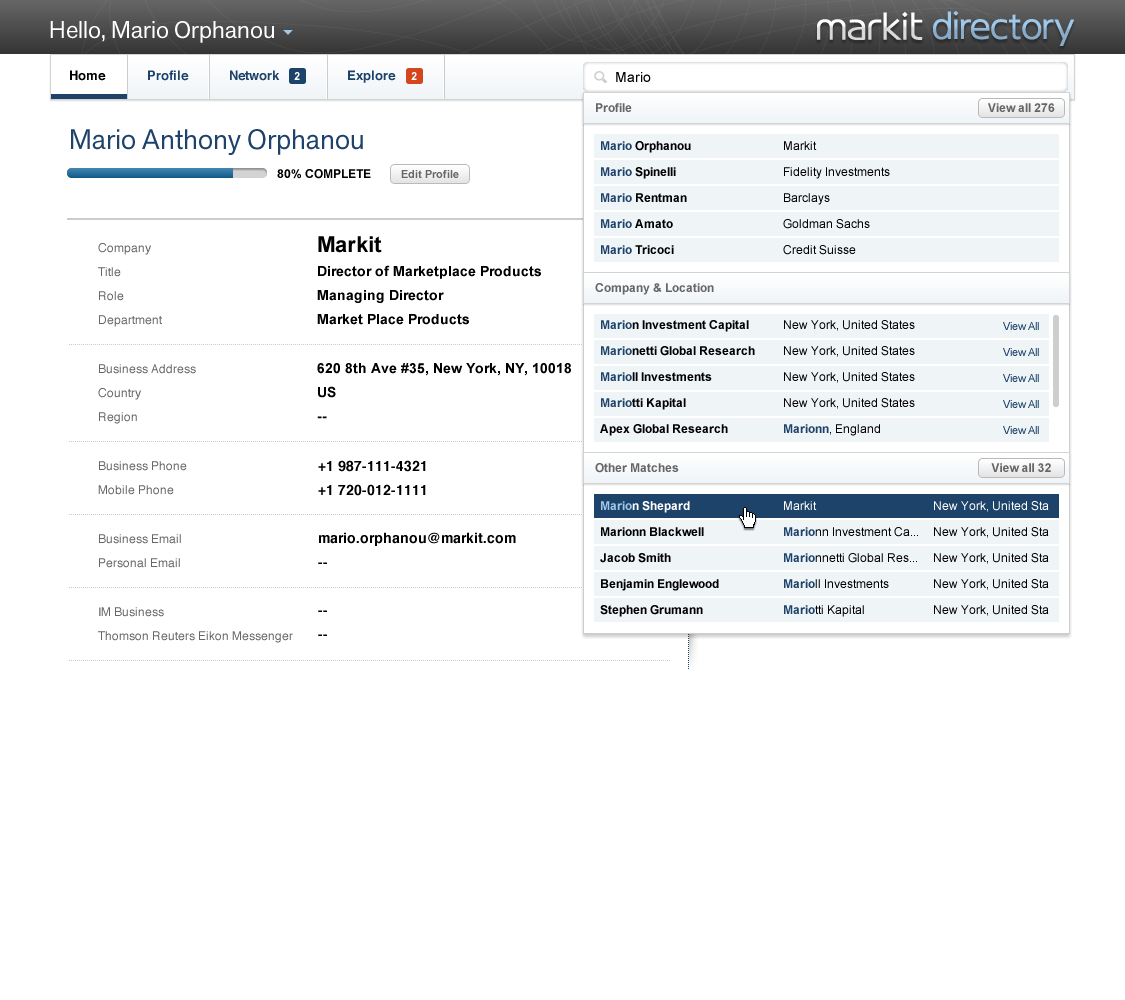View All for Apex Global Research
1125x1000 pixels.
click(1021, 430)
